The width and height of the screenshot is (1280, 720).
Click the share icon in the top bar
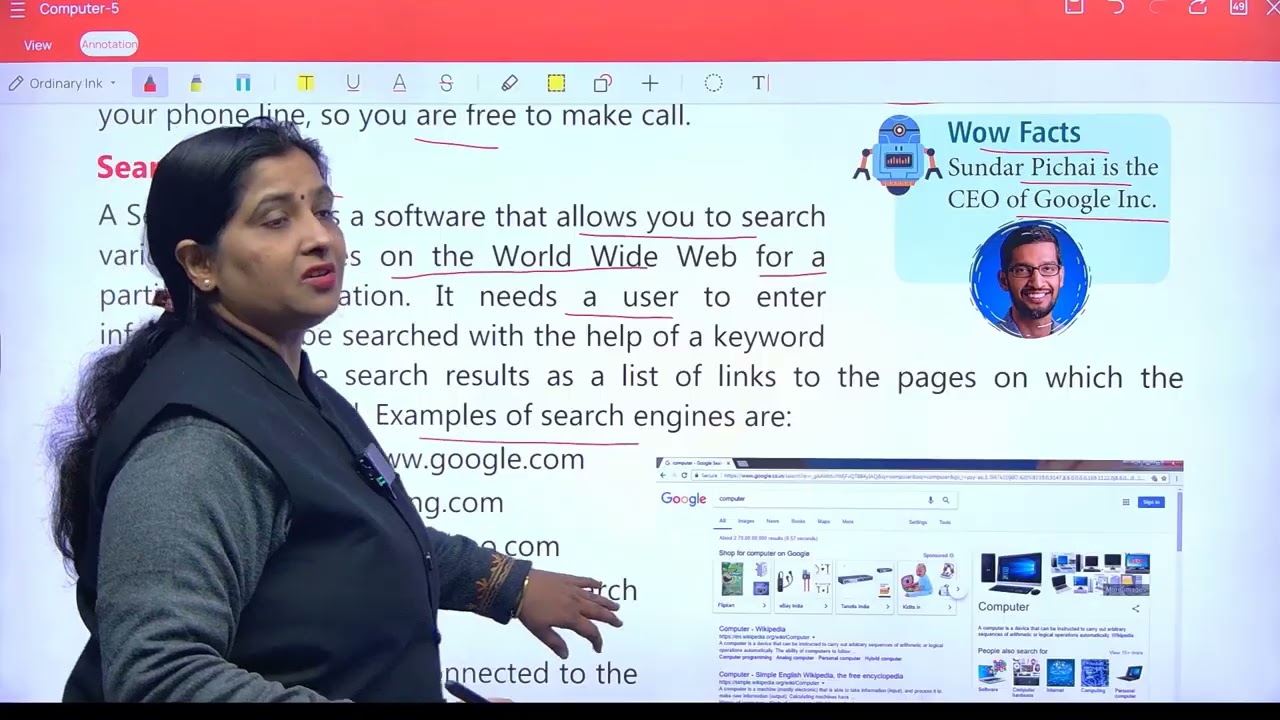(x=1198, y=8)
